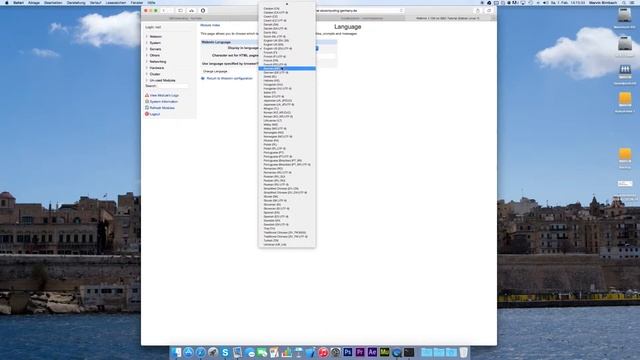Choose Turkish (TR) from language list
640x360 pixels.
[287, 240]
